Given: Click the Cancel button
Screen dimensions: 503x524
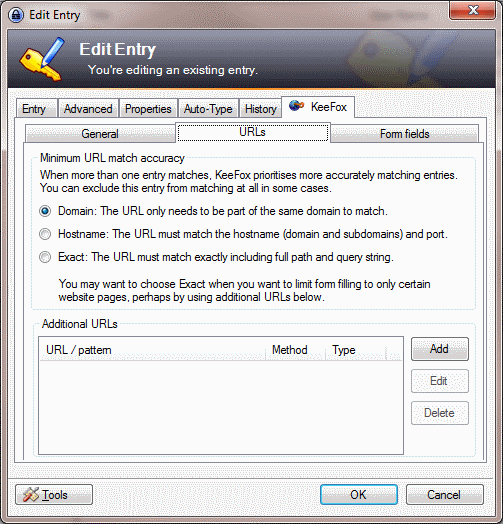Looking at the screenshot, I should (445, 495).
